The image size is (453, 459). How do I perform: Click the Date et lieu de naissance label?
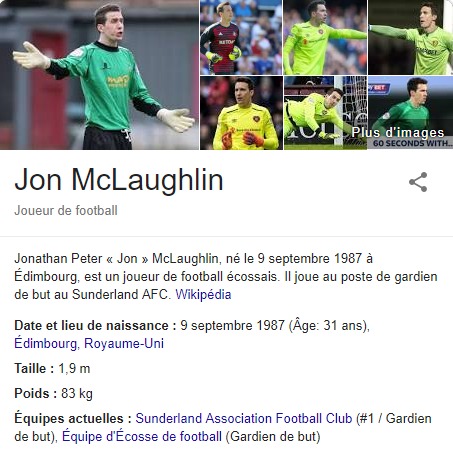coord(95,325)
